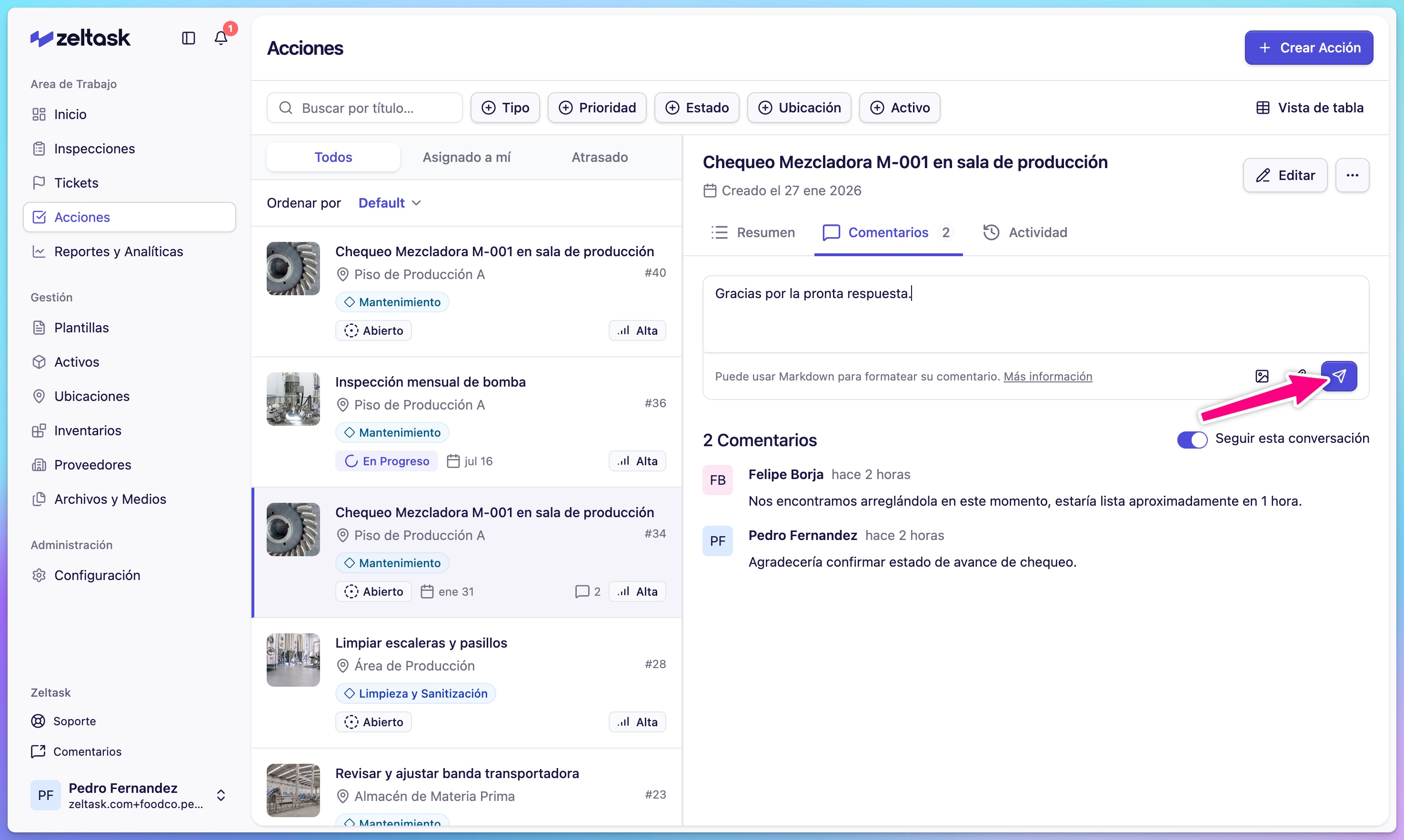Open thumbnail of Inspección mensual de bomba
This screenshot has height=840, width=1404.
[x=293, y=399]
